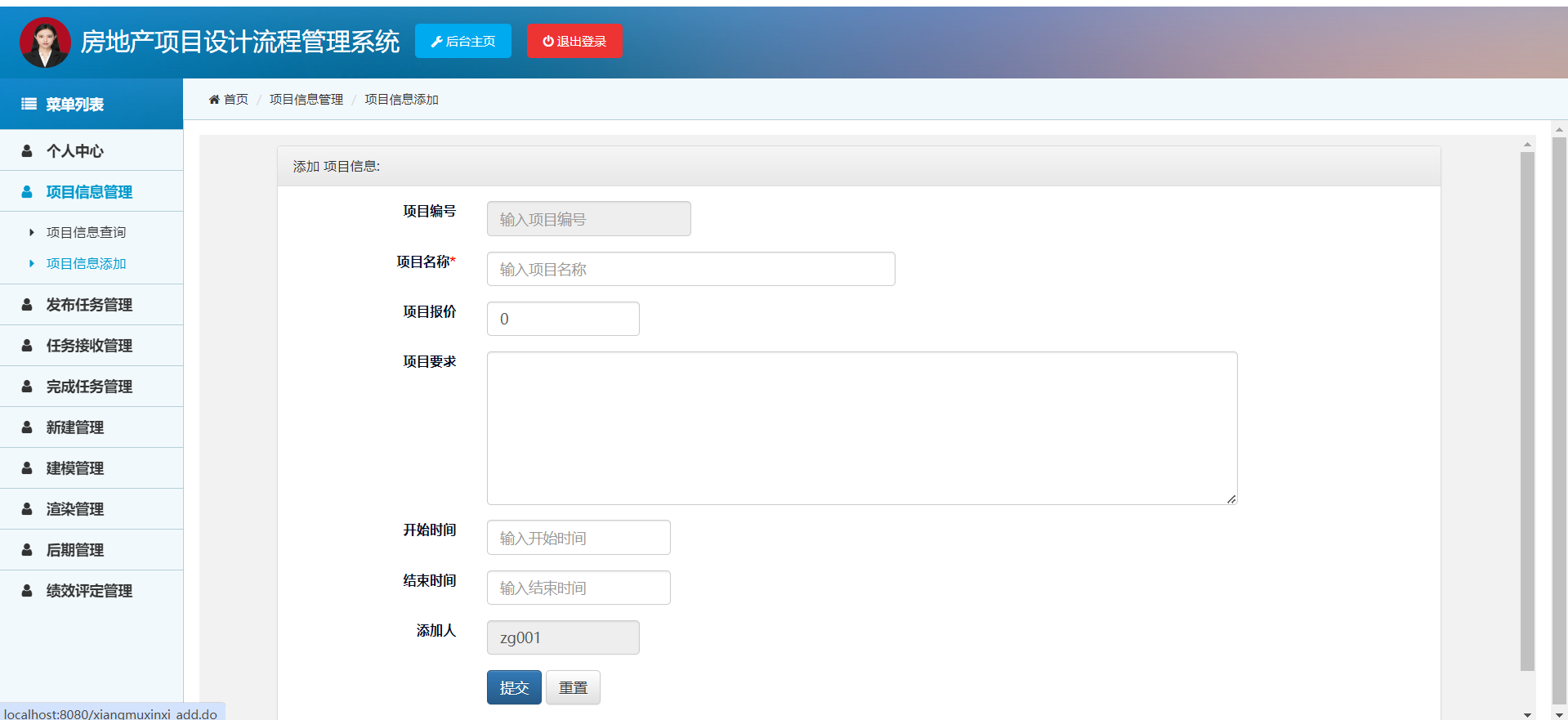Click the 项目编号 input field

click(589, 219)
